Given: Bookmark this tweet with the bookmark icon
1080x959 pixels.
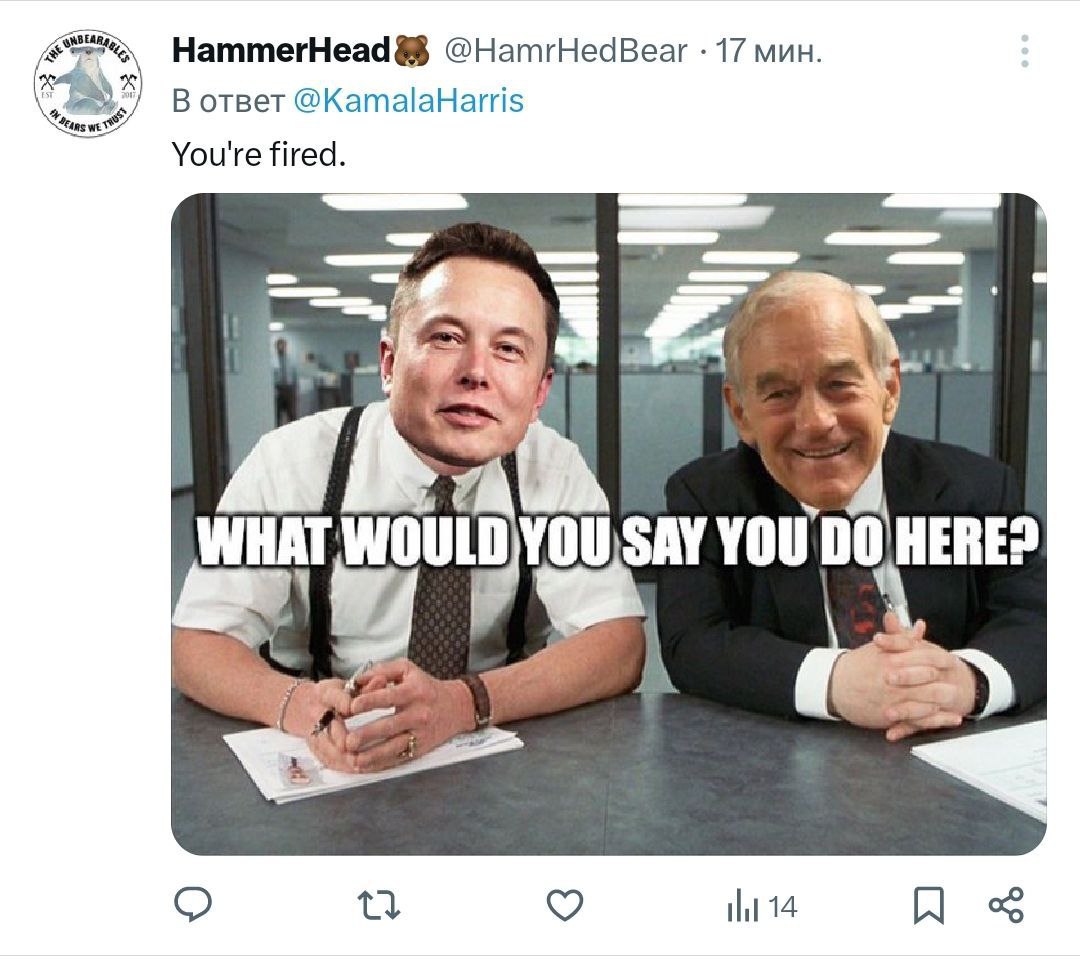Looking at the screenshot, I should (x=928, y=906).
